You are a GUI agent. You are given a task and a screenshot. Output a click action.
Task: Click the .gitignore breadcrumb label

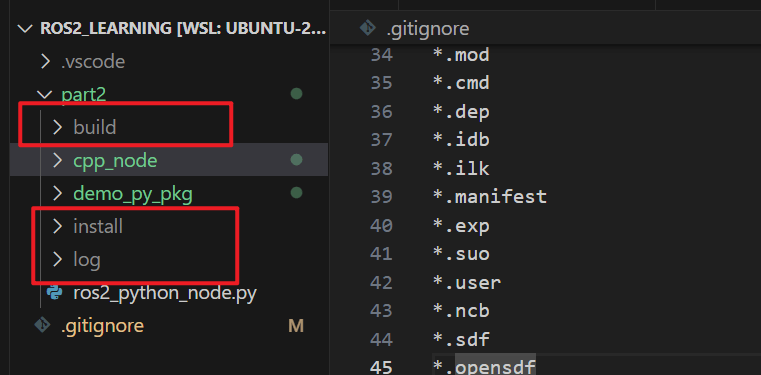pyautogui.click(x=428, y=29)
